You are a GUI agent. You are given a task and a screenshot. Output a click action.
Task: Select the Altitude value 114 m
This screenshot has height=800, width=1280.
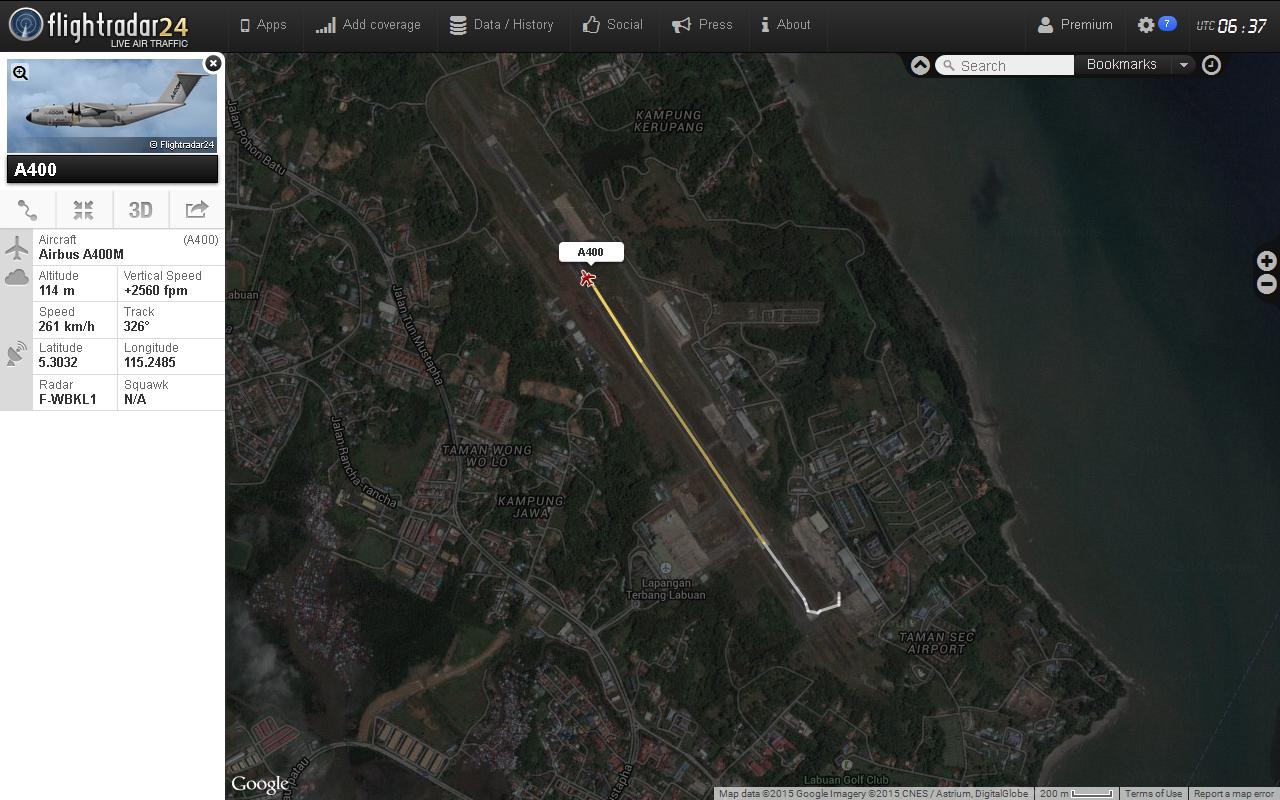[57, 291]
